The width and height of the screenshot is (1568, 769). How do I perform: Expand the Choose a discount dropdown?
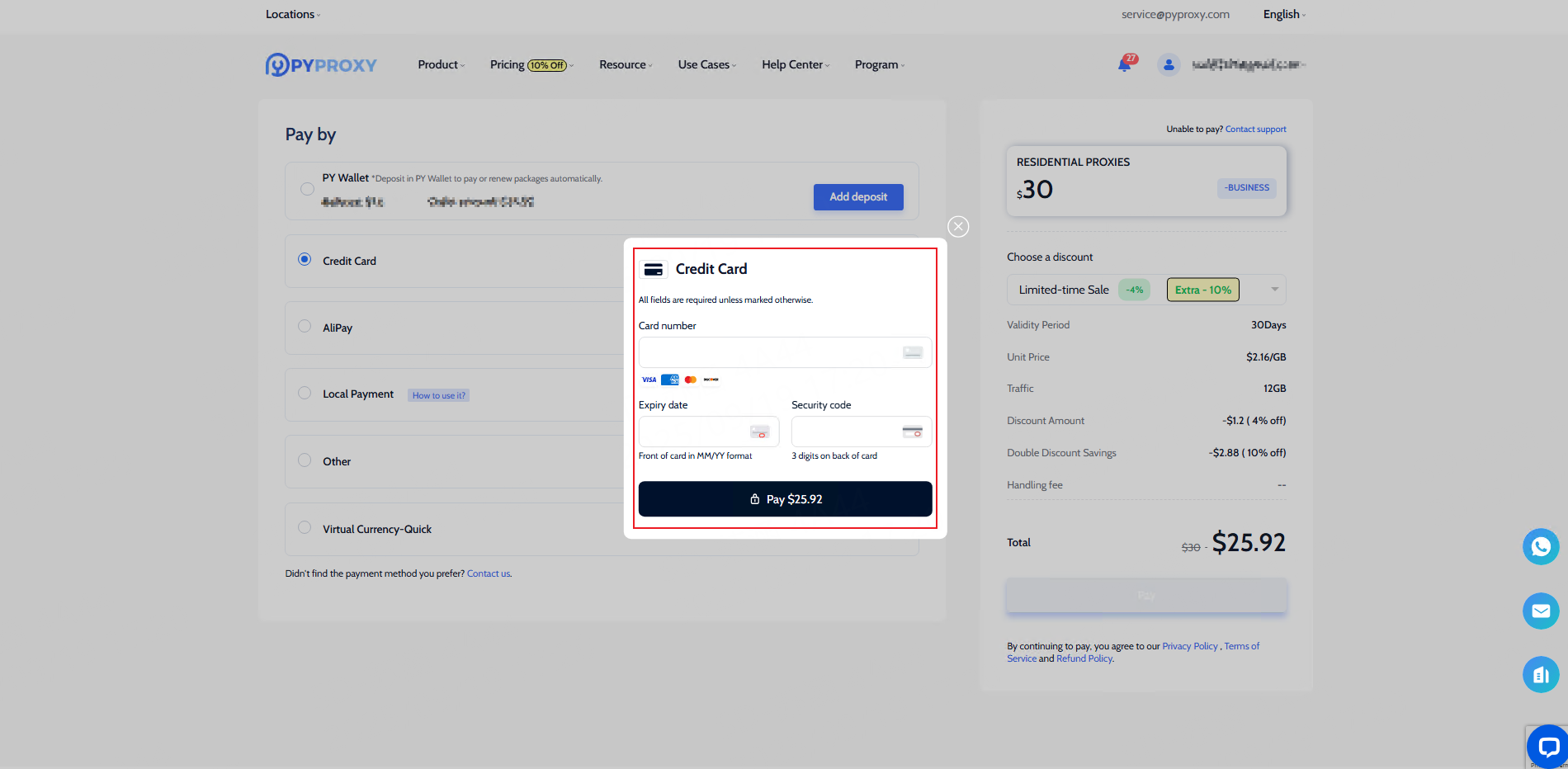(1274, 290)
